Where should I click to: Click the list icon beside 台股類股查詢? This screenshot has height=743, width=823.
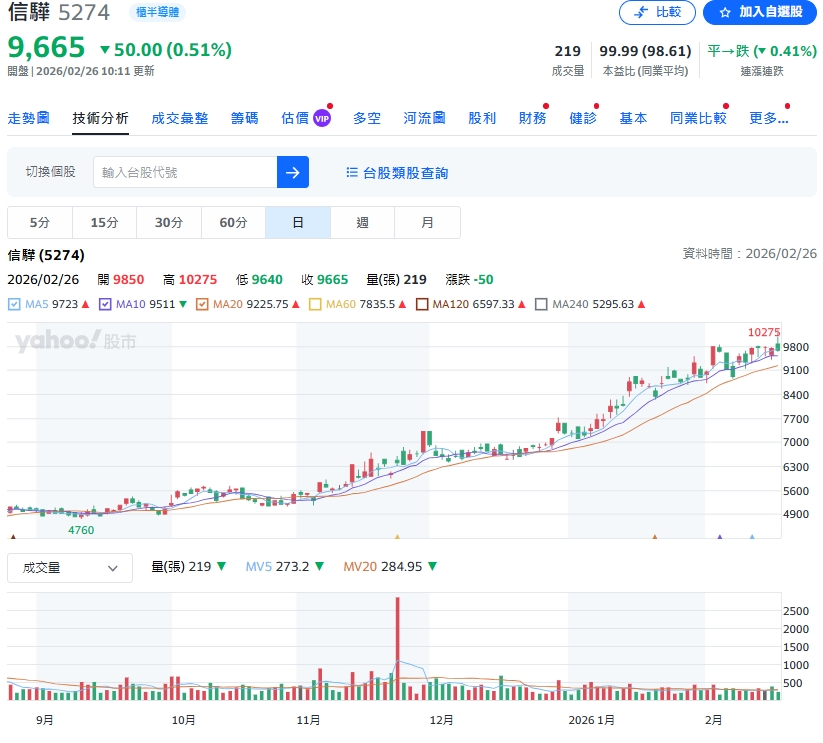(352, 173)
